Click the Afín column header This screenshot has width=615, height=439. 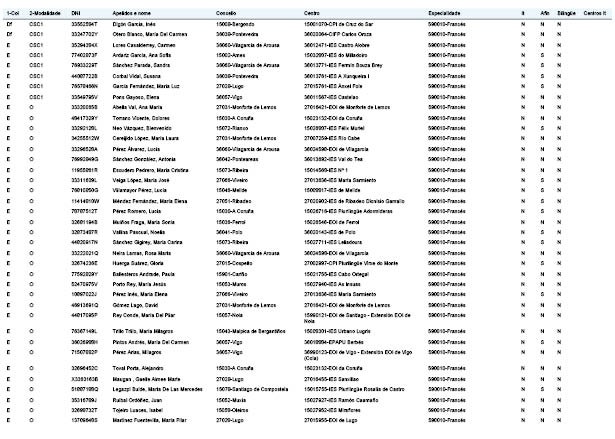pyautogui.click(x=544, y=13)
